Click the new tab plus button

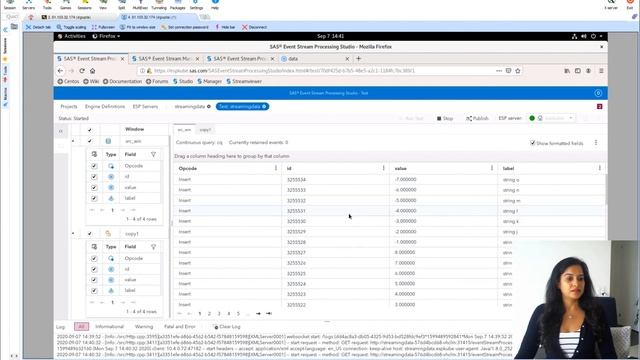coord(358,59)
